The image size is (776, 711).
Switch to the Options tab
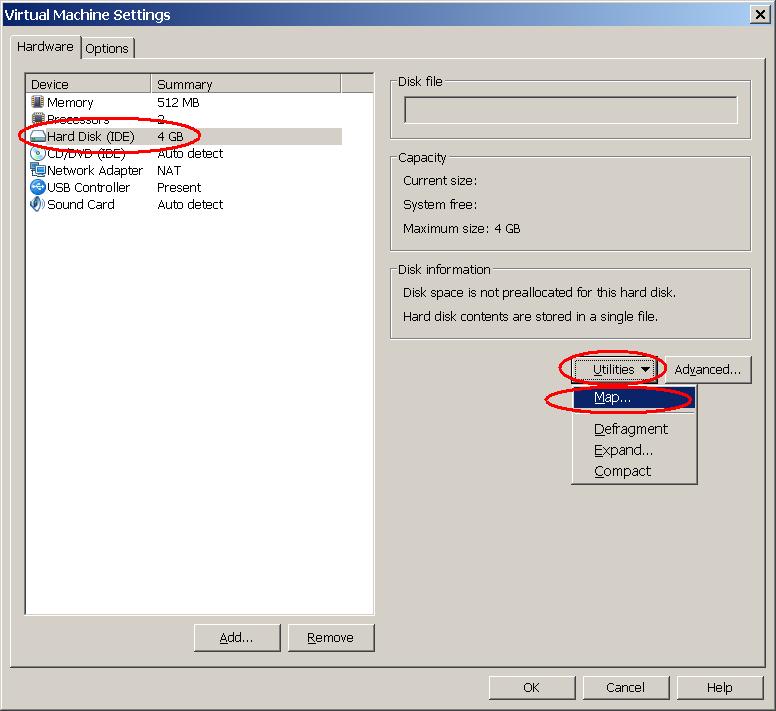click(x=107, y=48)
